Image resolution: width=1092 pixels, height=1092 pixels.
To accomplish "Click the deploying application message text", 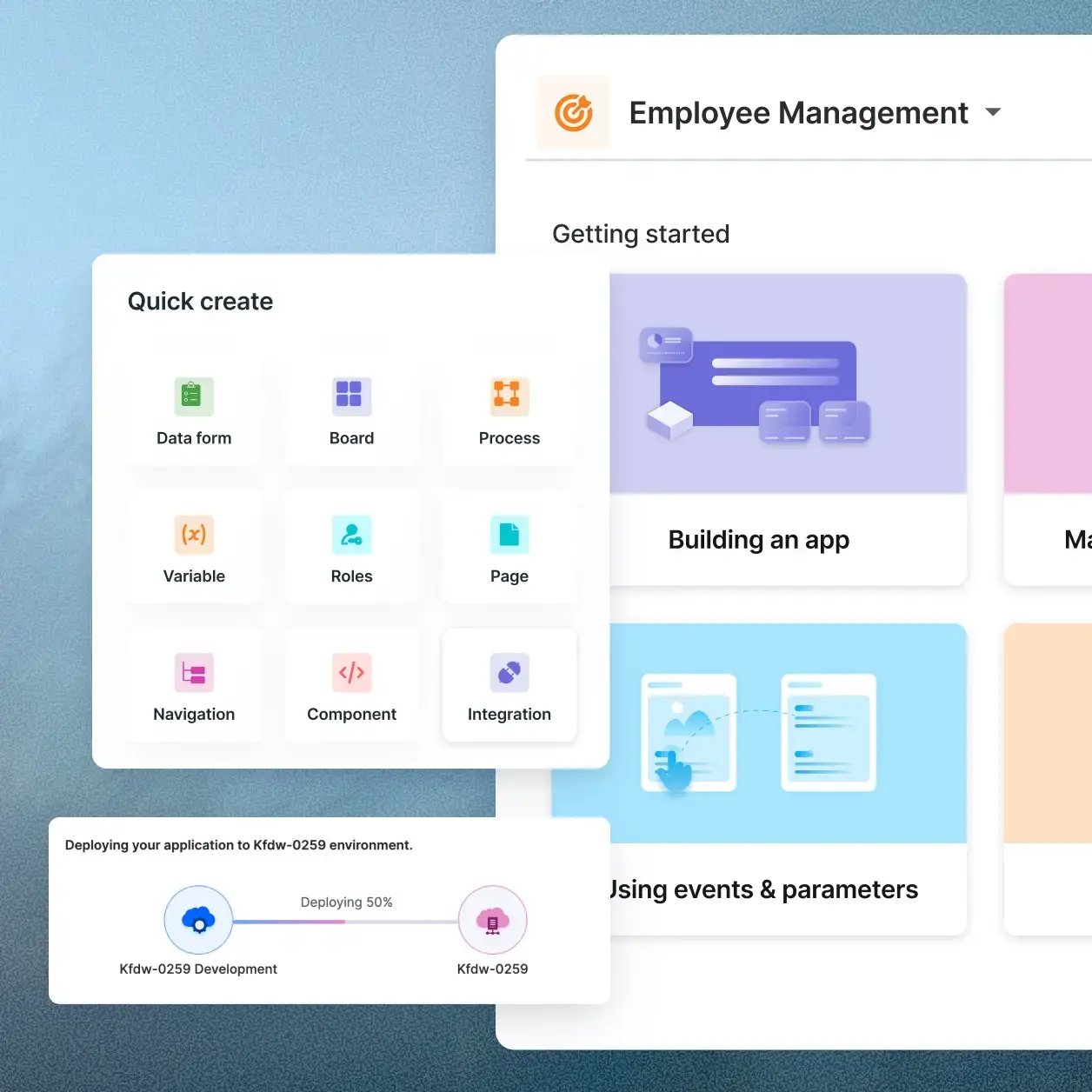I will (239, 845).
